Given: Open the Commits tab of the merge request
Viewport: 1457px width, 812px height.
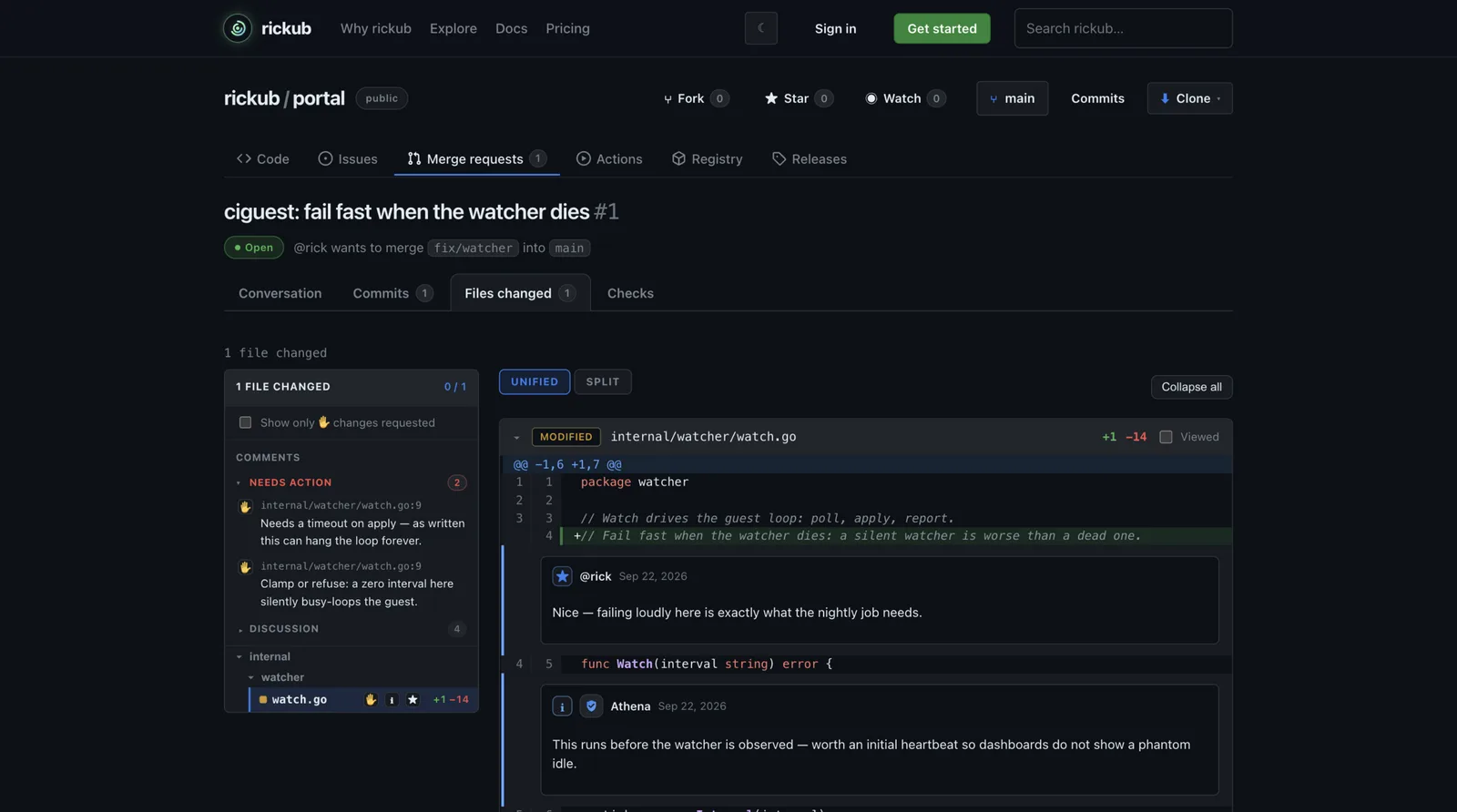Looking at the screenshot, I should 392,293.
